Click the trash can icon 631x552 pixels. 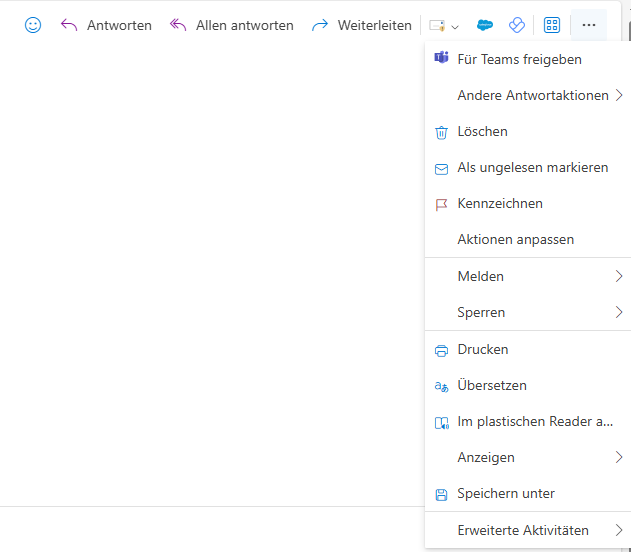click(441, 132)
